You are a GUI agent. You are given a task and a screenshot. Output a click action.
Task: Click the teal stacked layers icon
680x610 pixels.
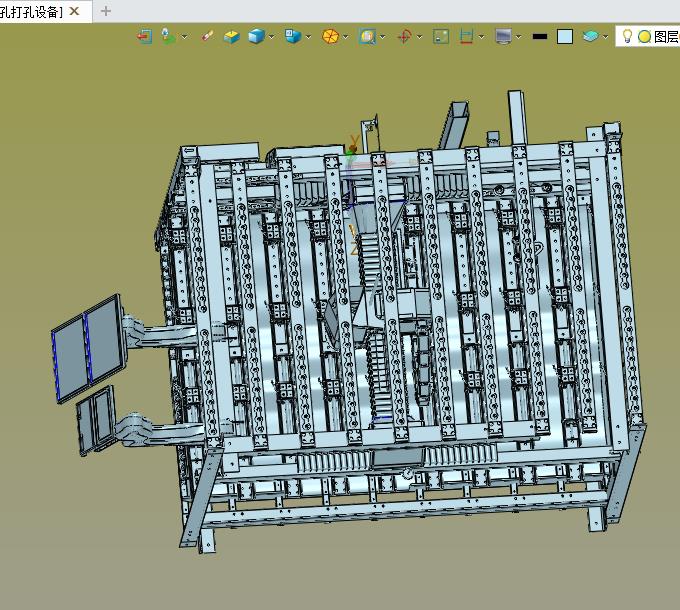point(590,36)
